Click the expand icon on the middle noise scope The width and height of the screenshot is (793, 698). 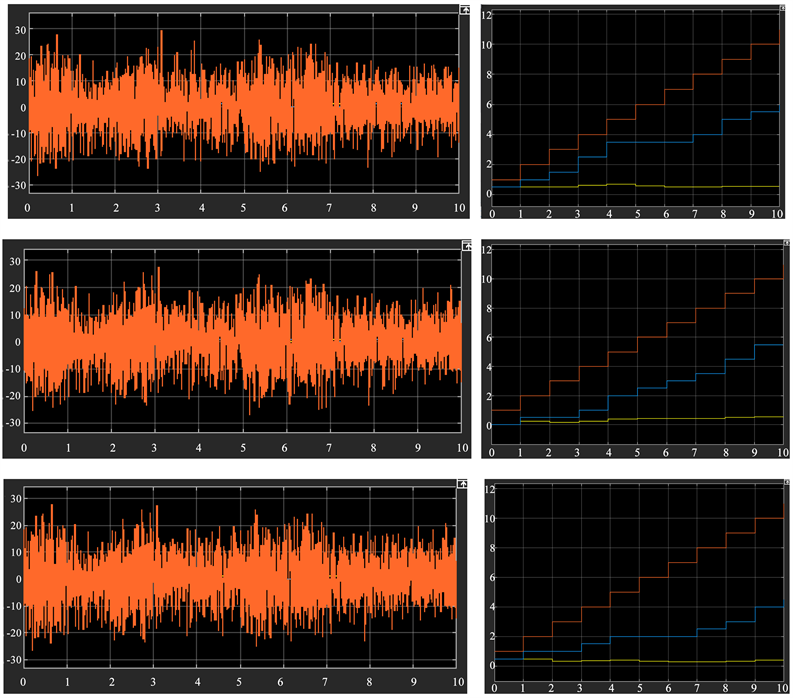(x=465, y=245)
